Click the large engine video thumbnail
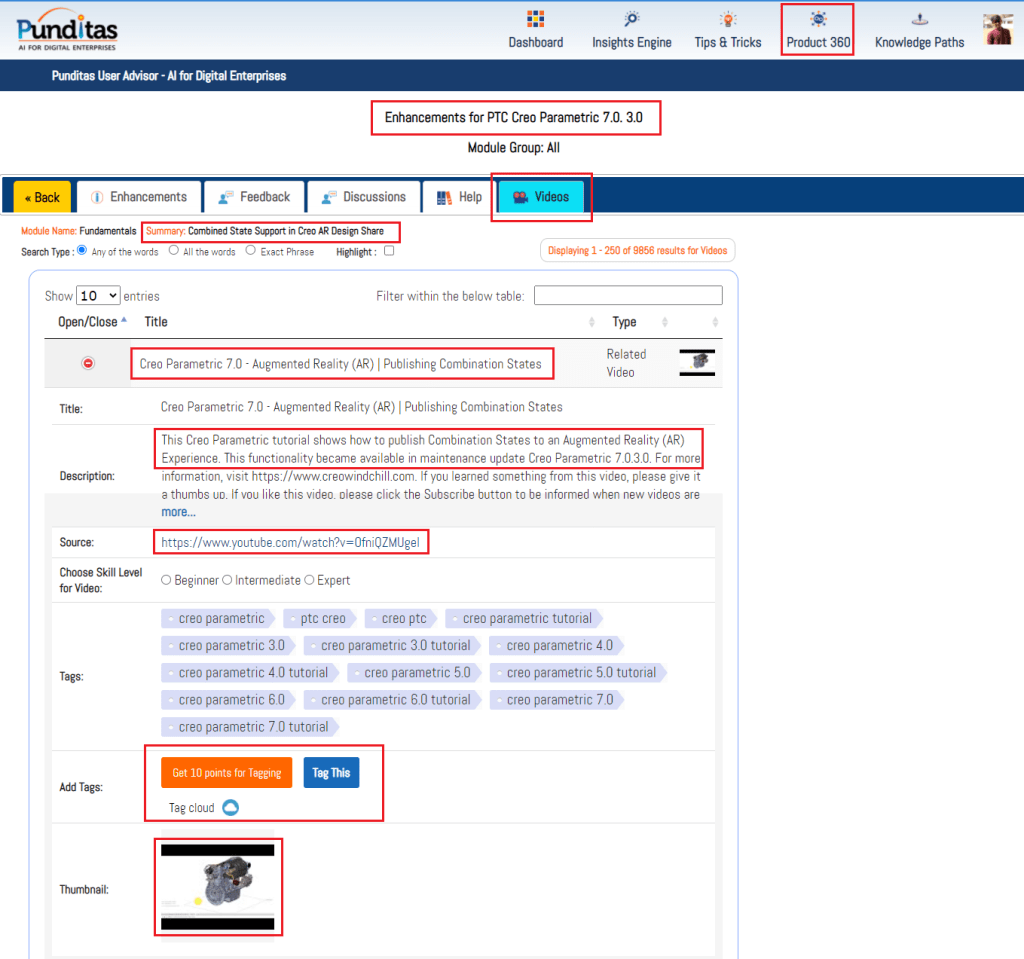1024x959 pixels. tap(218, 887)
